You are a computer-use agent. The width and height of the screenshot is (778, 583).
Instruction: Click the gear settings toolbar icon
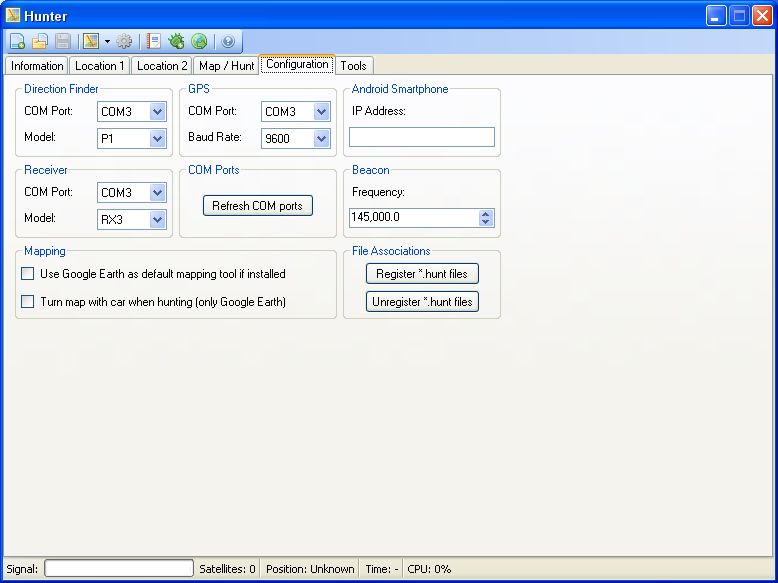(124, 41)
